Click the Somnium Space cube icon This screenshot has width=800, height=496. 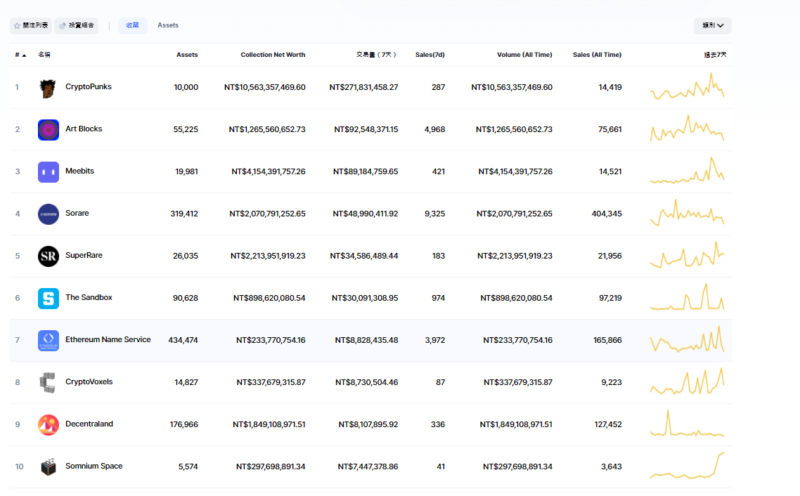pos(48,467)
